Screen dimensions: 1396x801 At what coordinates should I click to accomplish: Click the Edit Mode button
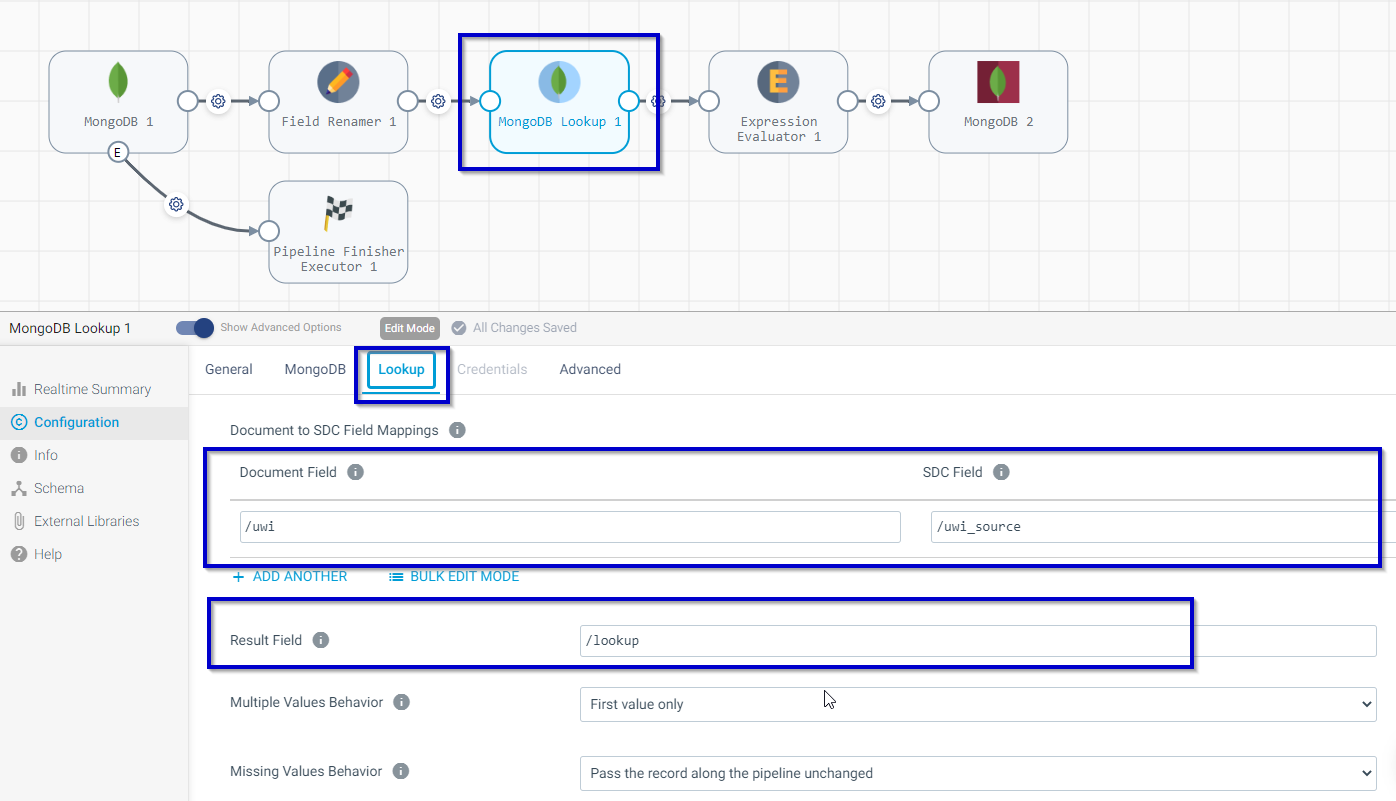click(x=410, y=328)
